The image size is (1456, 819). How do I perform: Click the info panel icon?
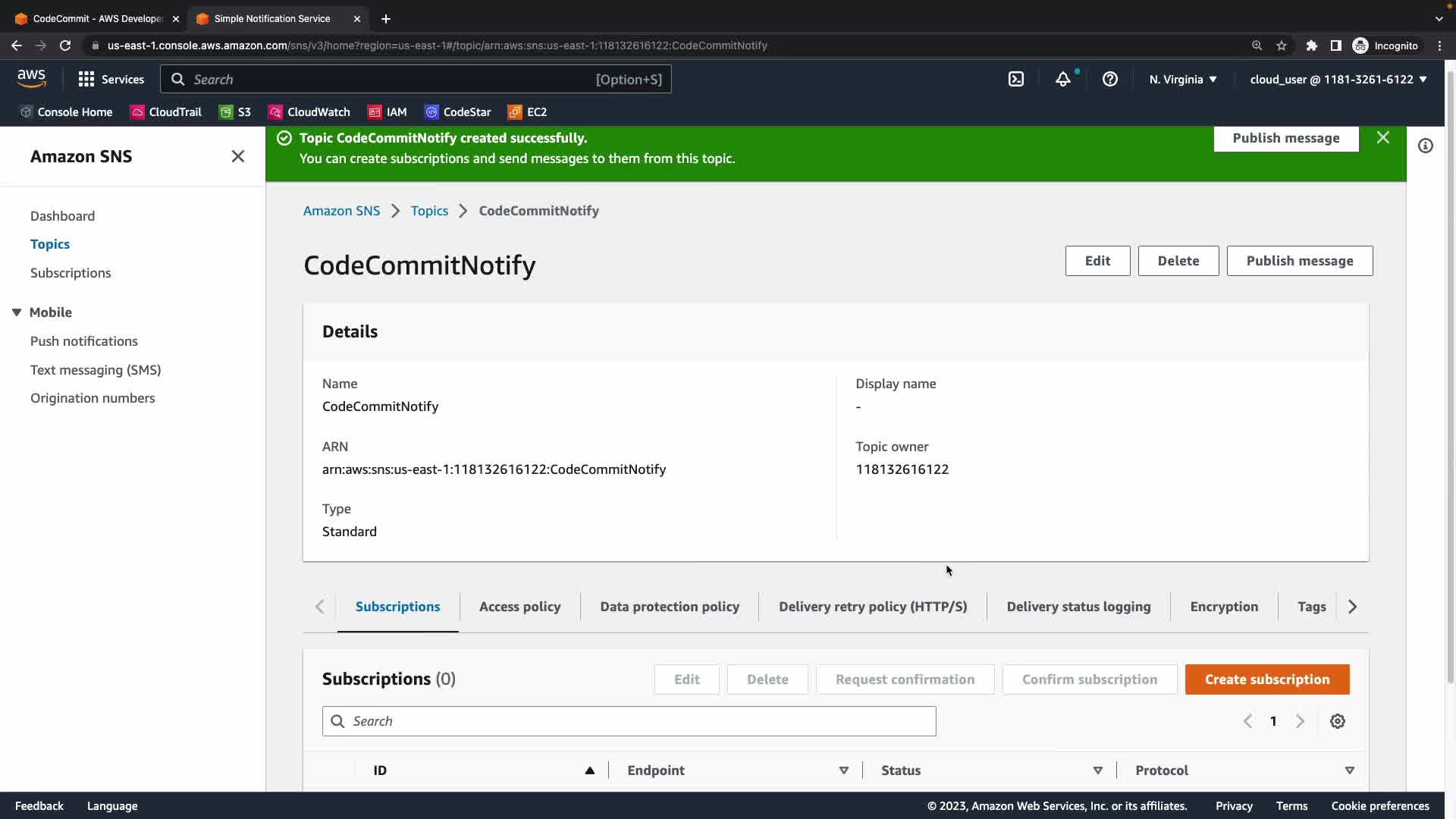click(1426, 146)
